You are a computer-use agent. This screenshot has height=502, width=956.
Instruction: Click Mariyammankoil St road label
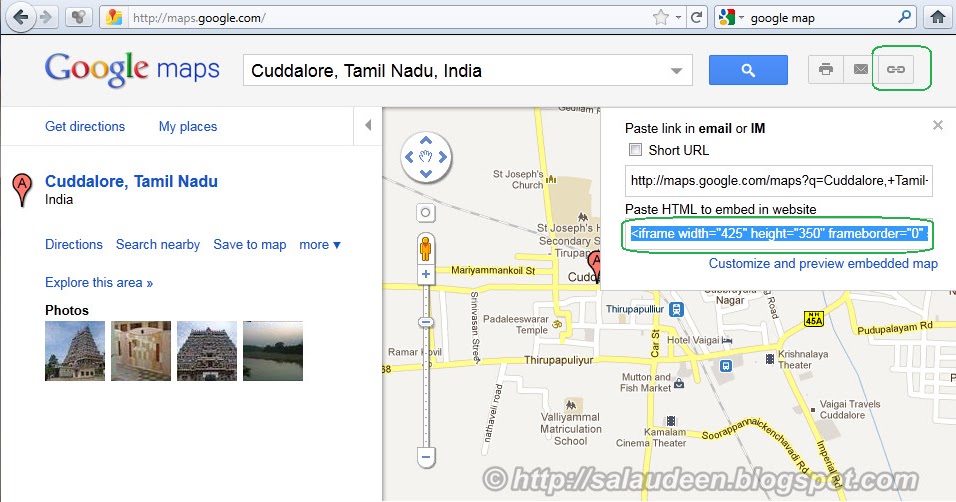point(493,270)
